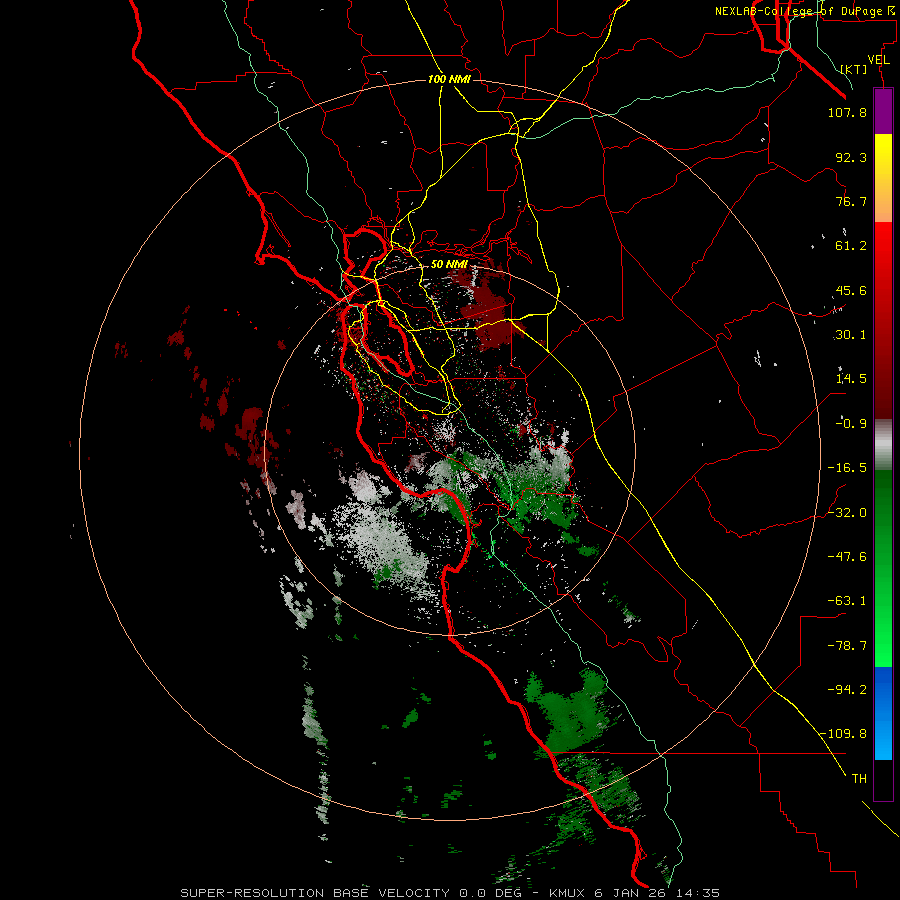
Task: Click the '92.3' legend value
Action: [851, 157]
